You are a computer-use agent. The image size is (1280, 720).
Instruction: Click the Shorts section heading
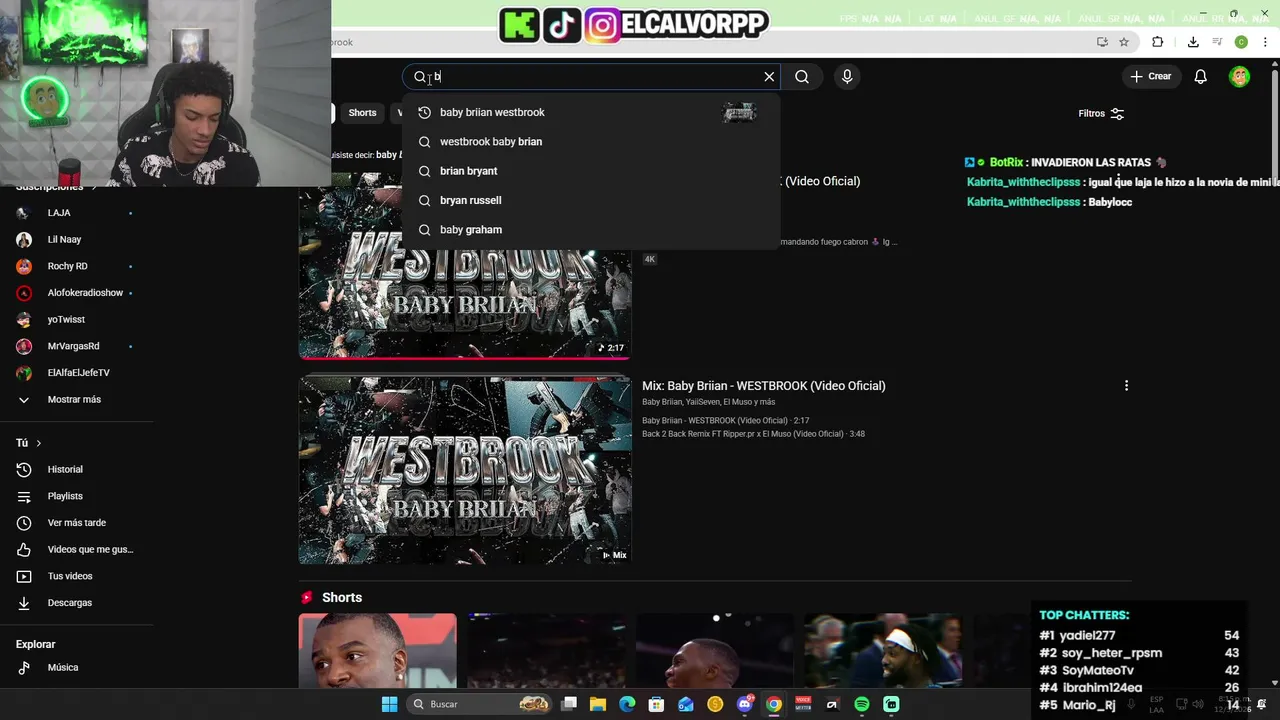click(x=342, y=598)
